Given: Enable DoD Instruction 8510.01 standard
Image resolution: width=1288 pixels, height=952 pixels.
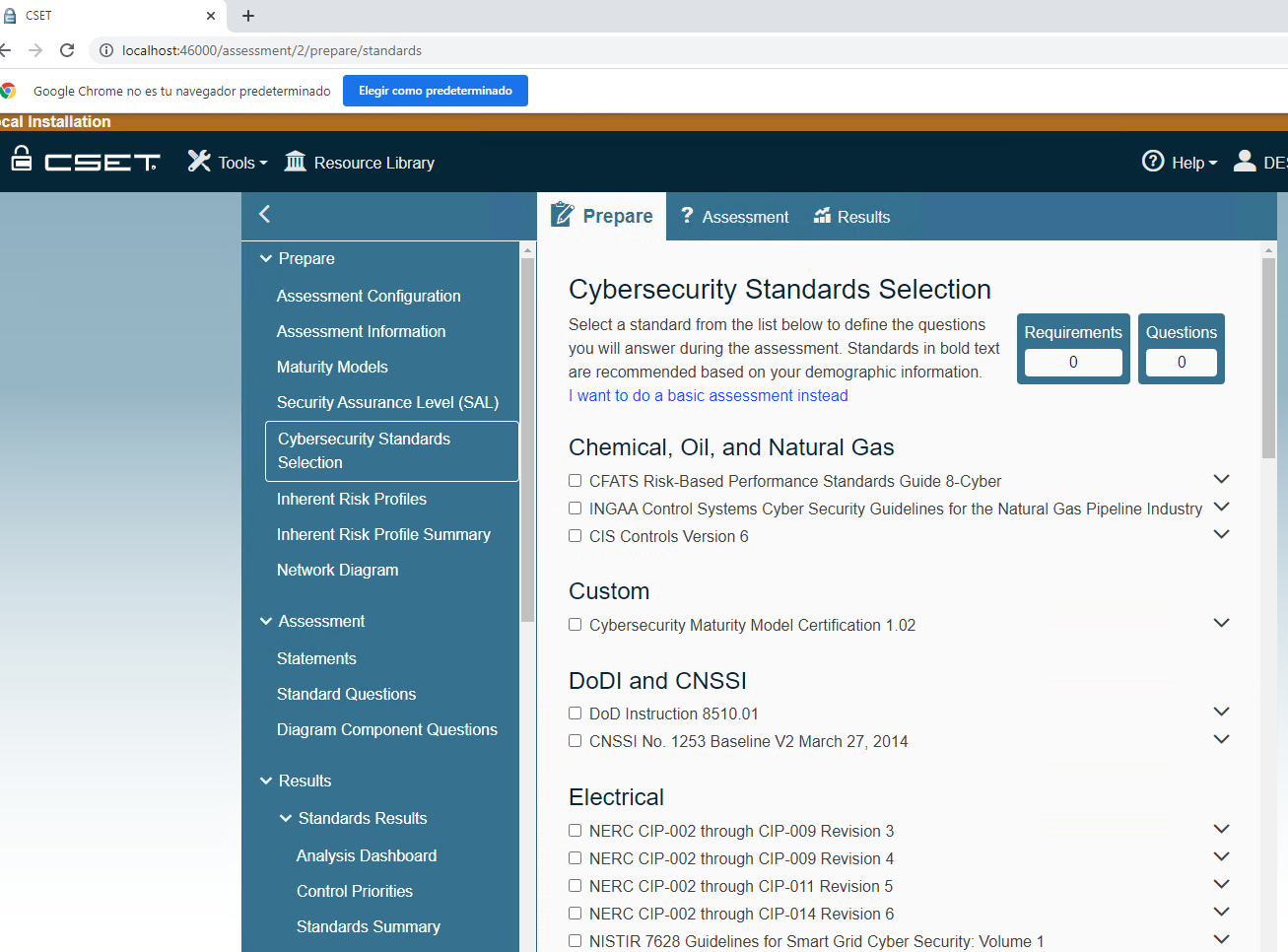Looking at the screenshot, I should (575, 714).
